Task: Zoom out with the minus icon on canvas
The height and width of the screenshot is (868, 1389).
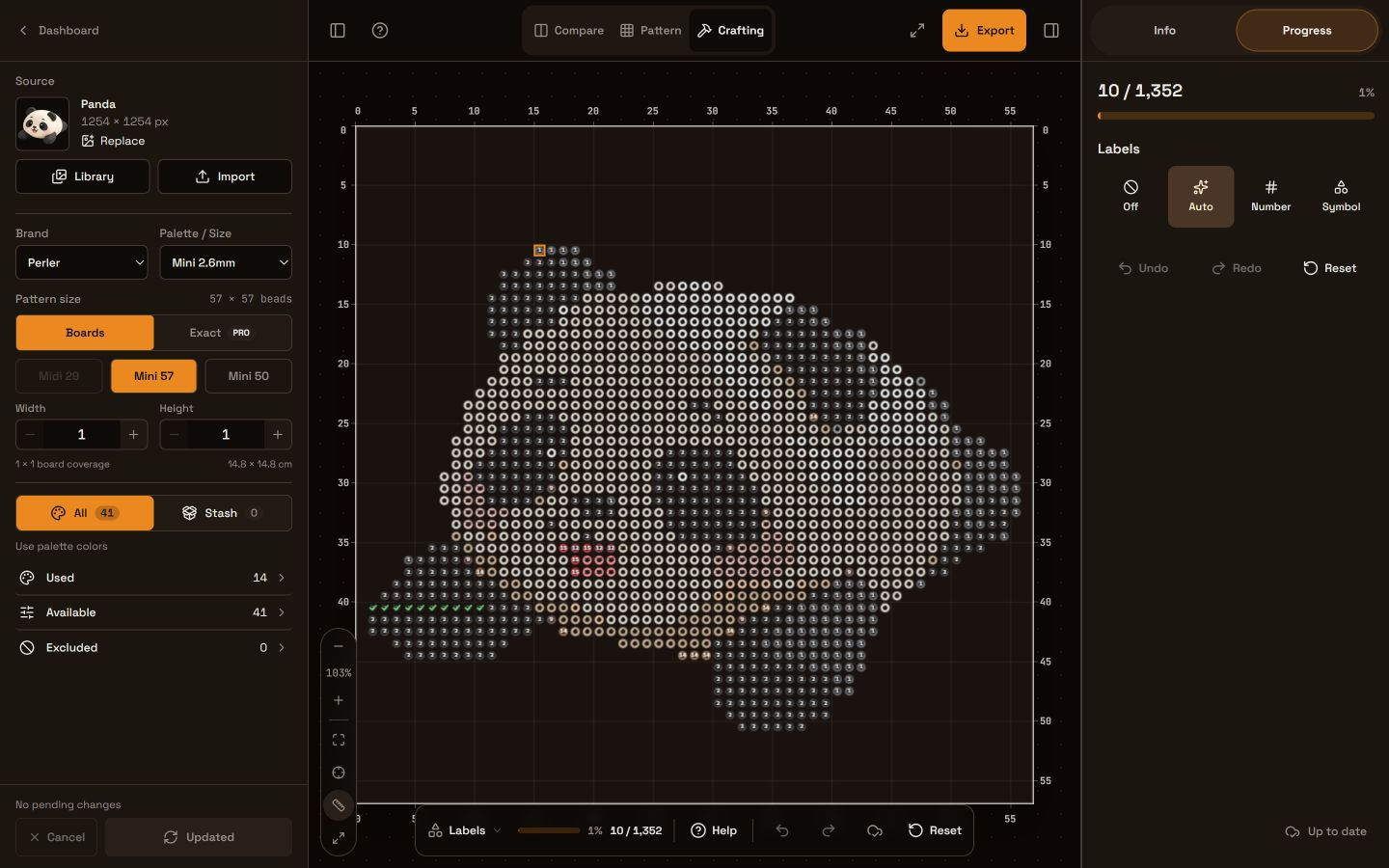Action: (339, 646)
